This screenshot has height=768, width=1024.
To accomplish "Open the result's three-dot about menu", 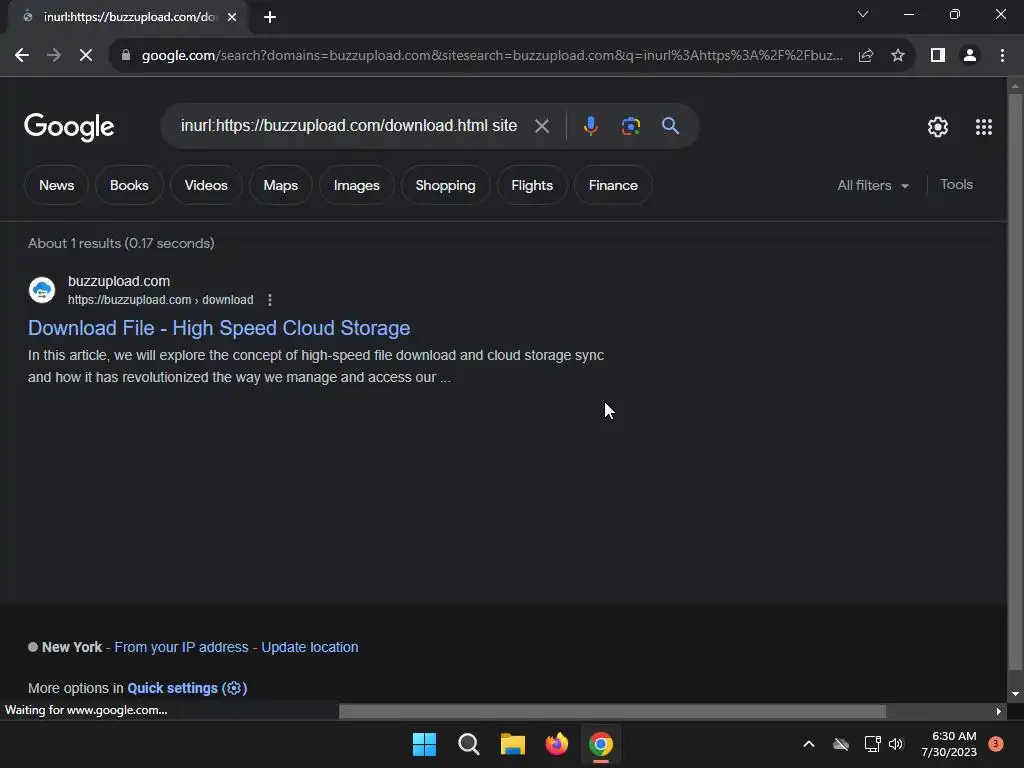I will (270, 300).
